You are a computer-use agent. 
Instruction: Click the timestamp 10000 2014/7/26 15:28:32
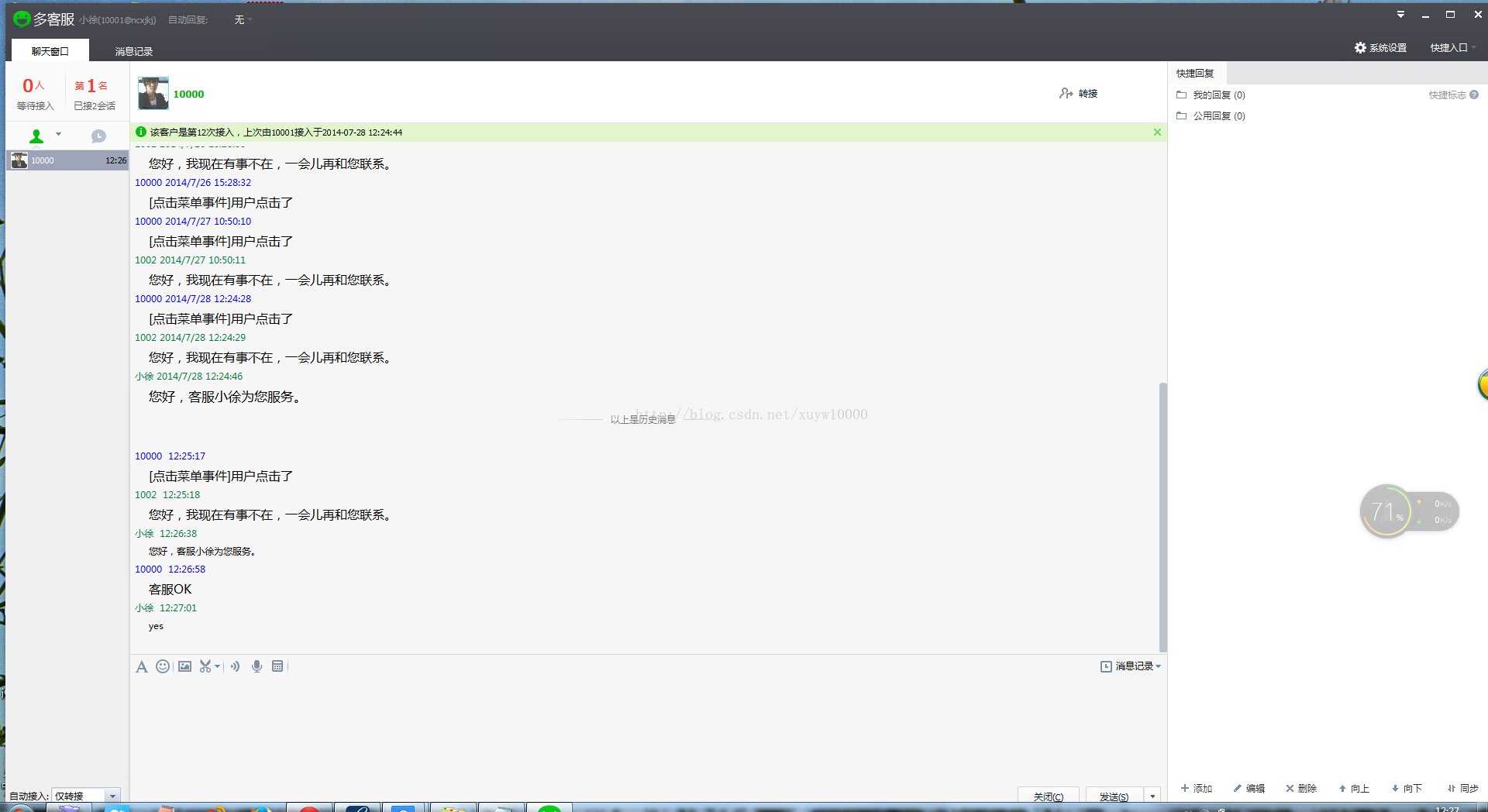coord(193,183)
